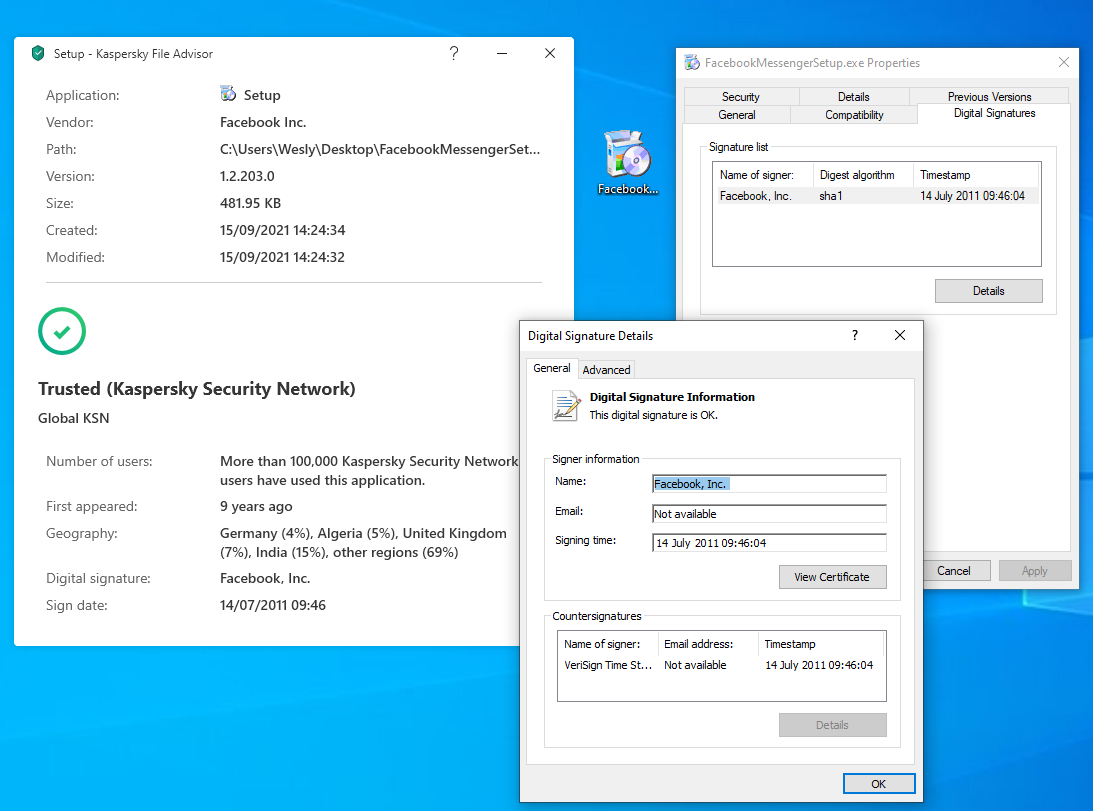Click the Sign date value 14/07/2011 09:46

click(x=273, y=605)
